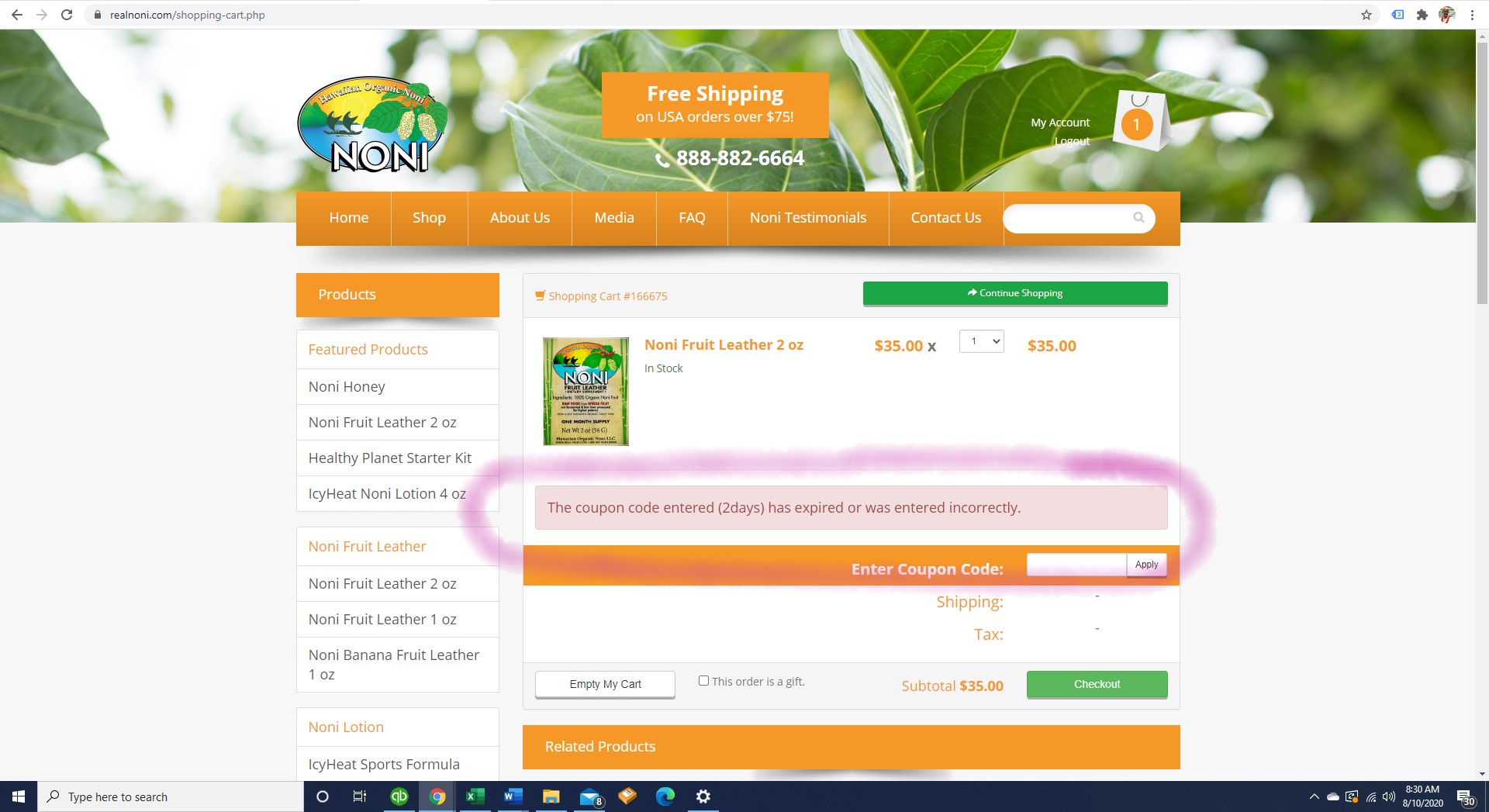Open IcyHeat Noni Lotion 4 oz link
Image resolution: width=1489 pixels, height=812 pixels.
tap(387, 493)
